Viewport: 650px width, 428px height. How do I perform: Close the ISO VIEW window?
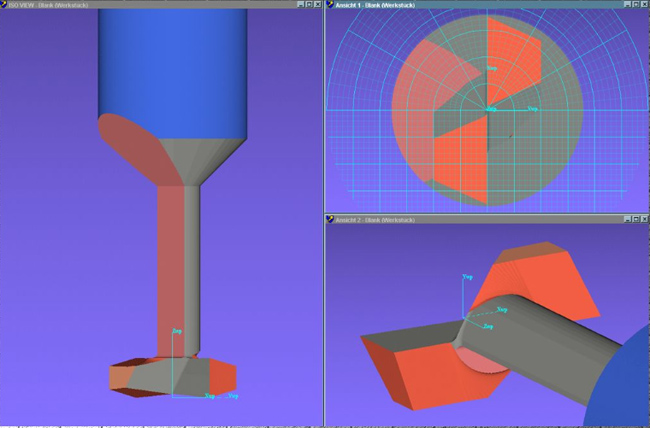[318, 5]
